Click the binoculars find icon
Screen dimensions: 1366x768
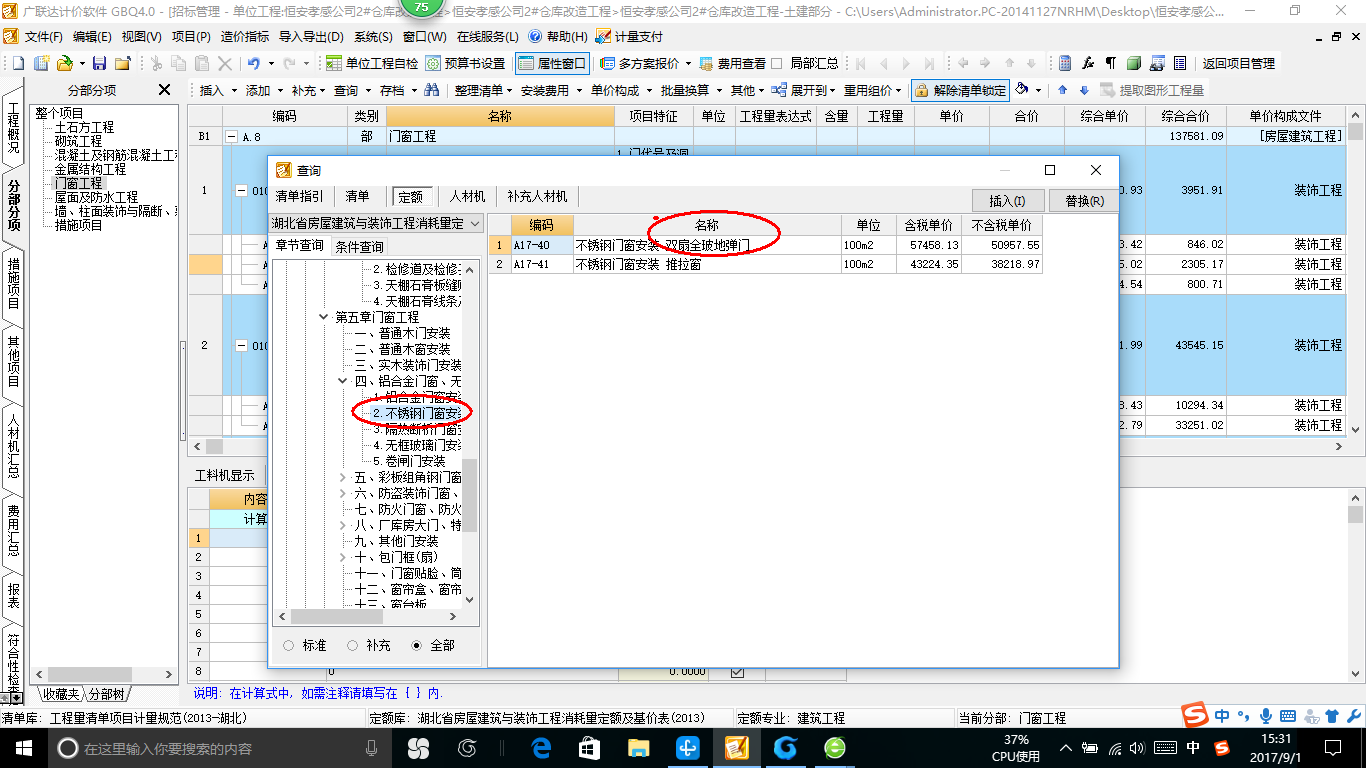click(x=431, y=90)
